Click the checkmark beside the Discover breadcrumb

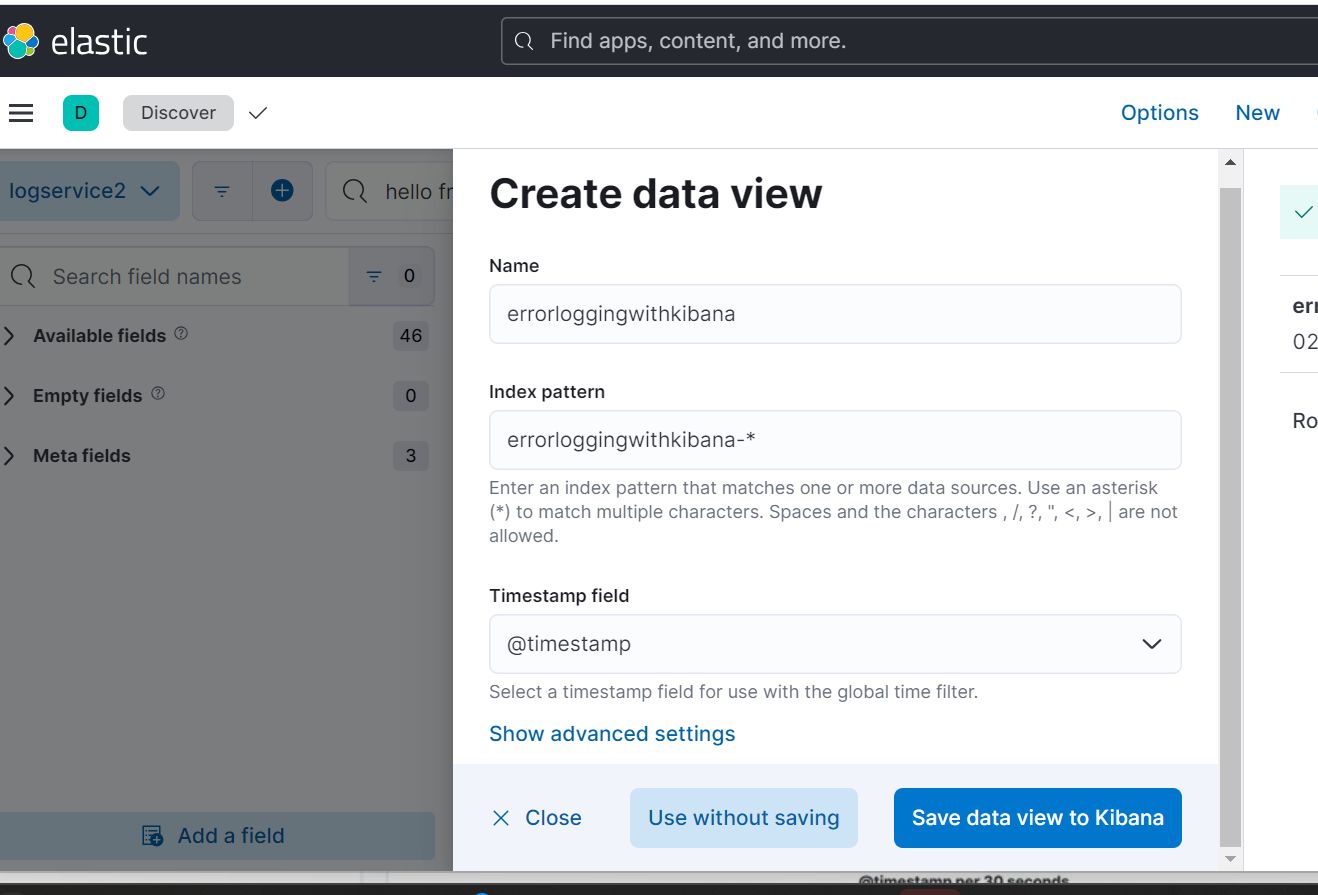click(257, 113)
